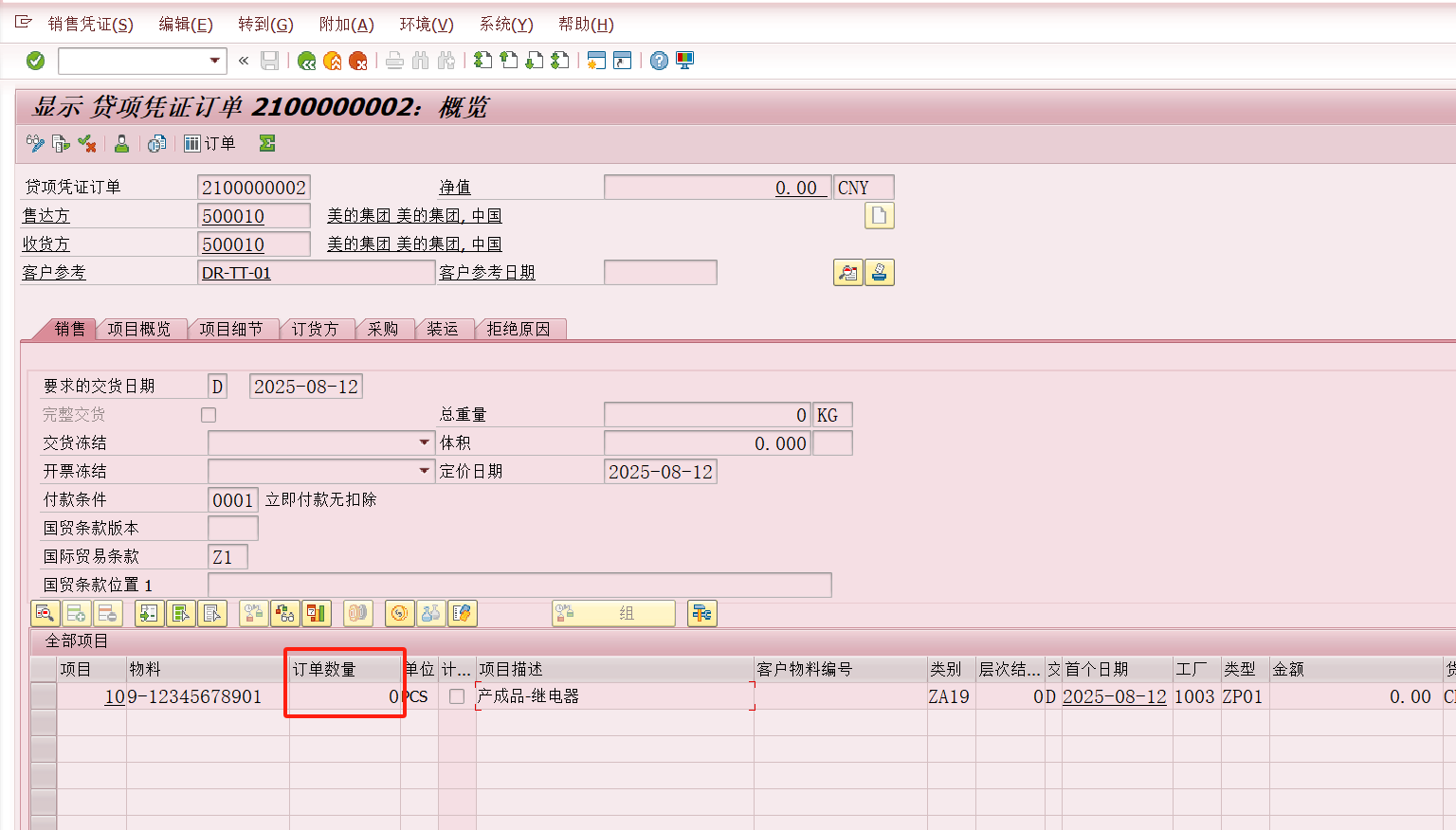Click Customize Local Layout monitor icon
This screenshot has width=1456, height=830.
684,61
